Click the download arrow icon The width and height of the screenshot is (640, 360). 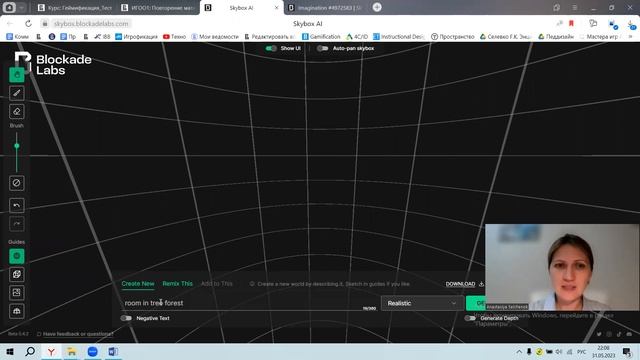[x=481, y=284]
